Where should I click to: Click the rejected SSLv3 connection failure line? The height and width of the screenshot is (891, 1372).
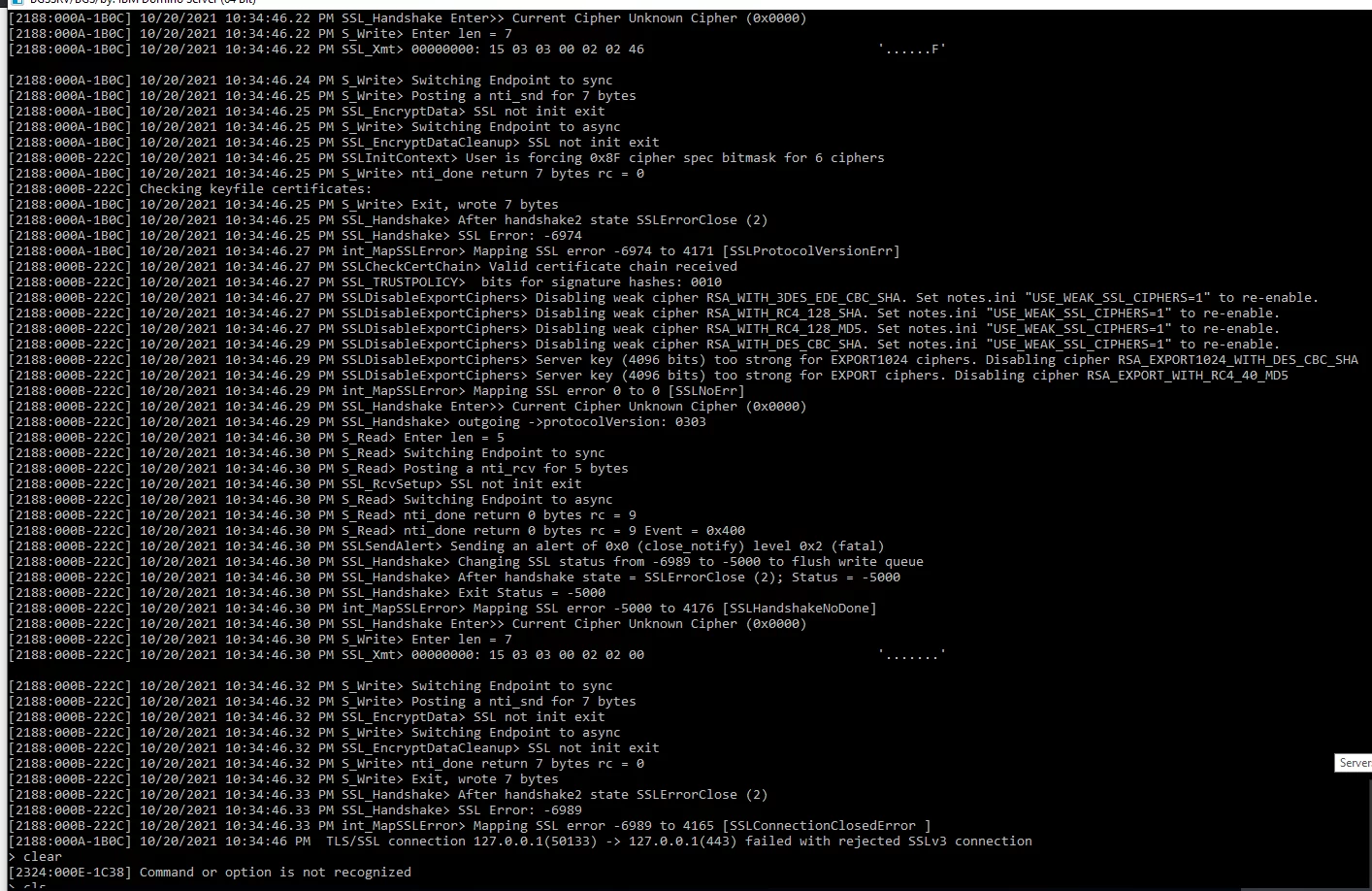click(x=679, y=841)
